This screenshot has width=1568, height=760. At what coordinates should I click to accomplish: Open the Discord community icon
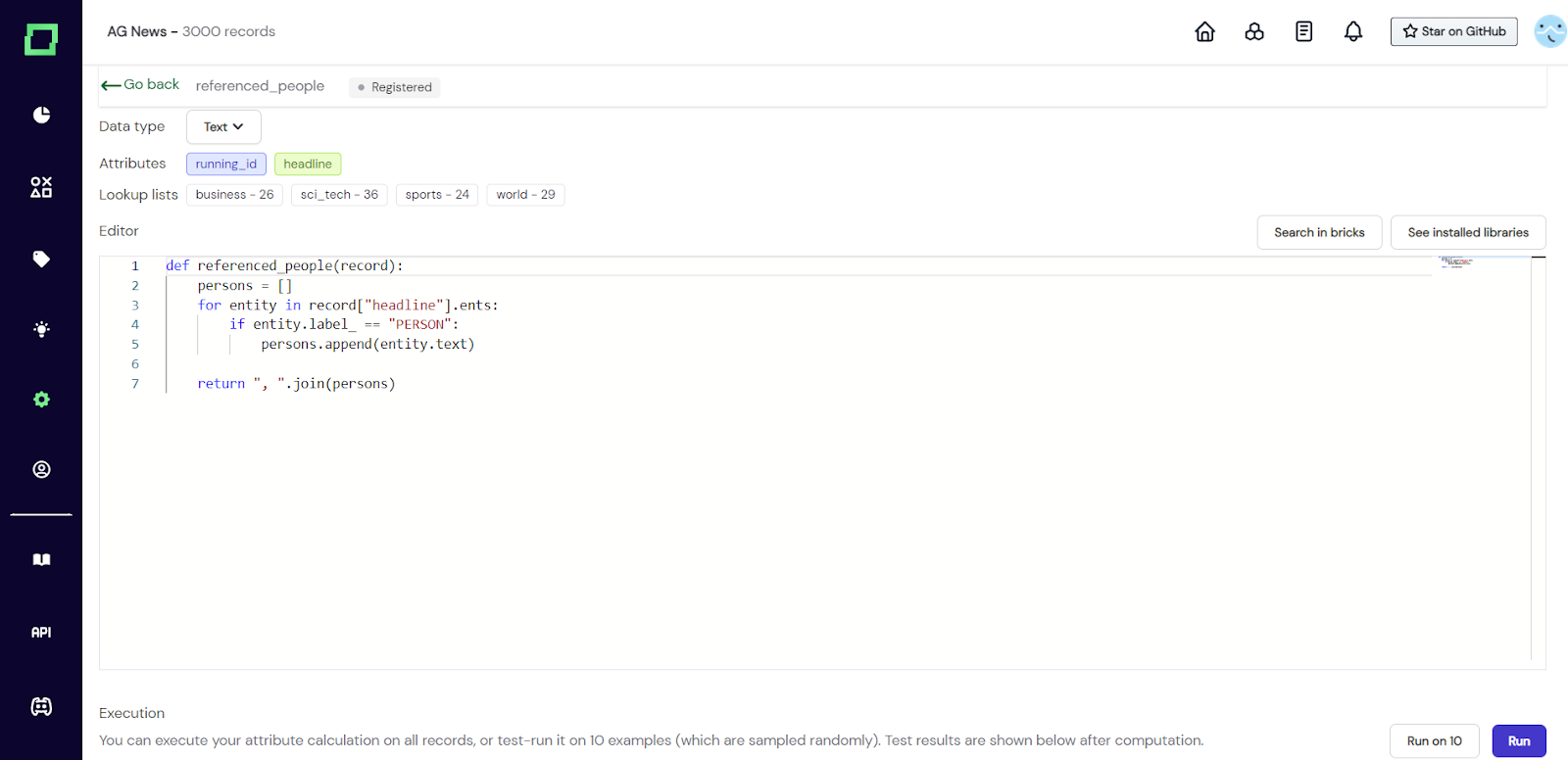click(41, 706)
